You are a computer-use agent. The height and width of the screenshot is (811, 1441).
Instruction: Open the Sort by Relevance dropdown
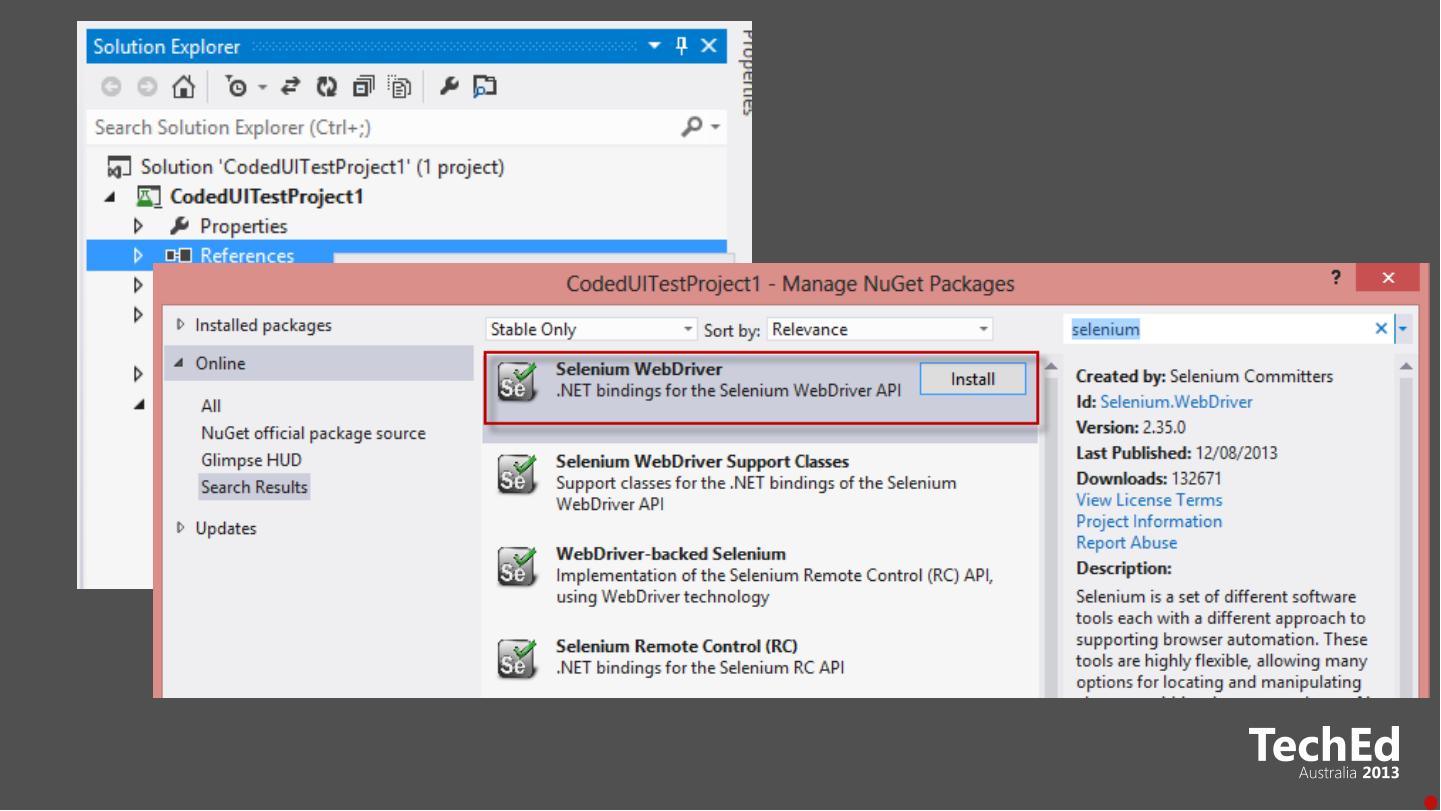tap(879, 329)
